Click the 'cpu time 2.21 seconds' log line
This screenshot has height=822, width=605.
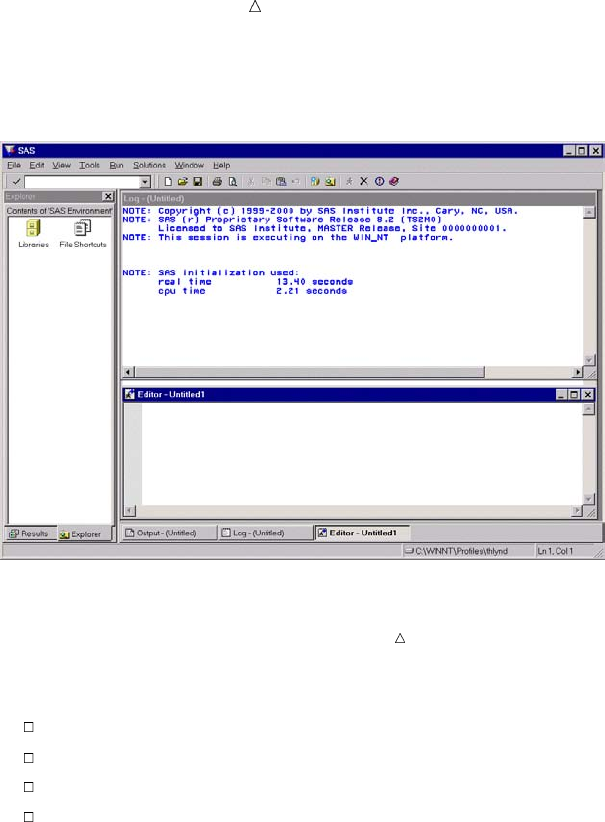[252, 291]
